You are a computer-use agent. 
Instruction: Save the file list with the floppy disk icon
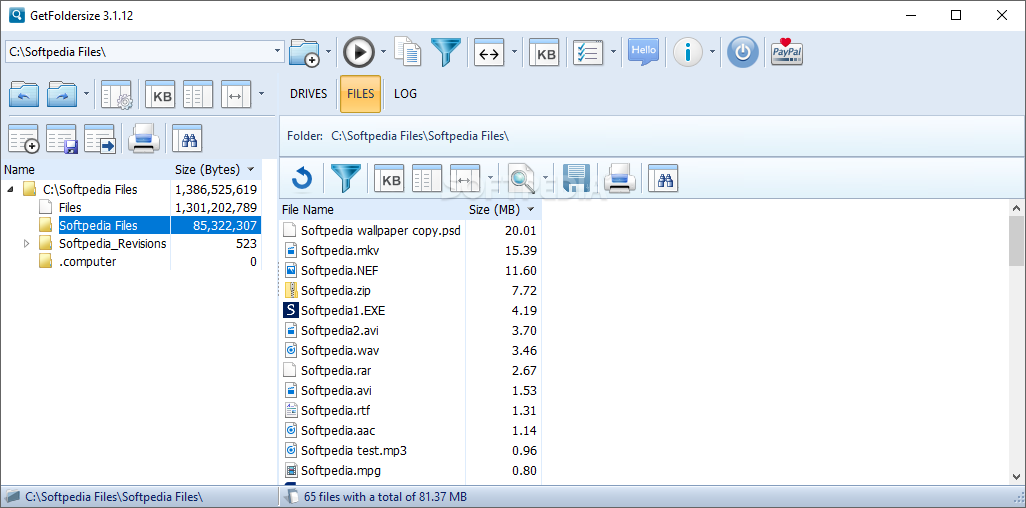pyautogui.click(x=576, y=178)
